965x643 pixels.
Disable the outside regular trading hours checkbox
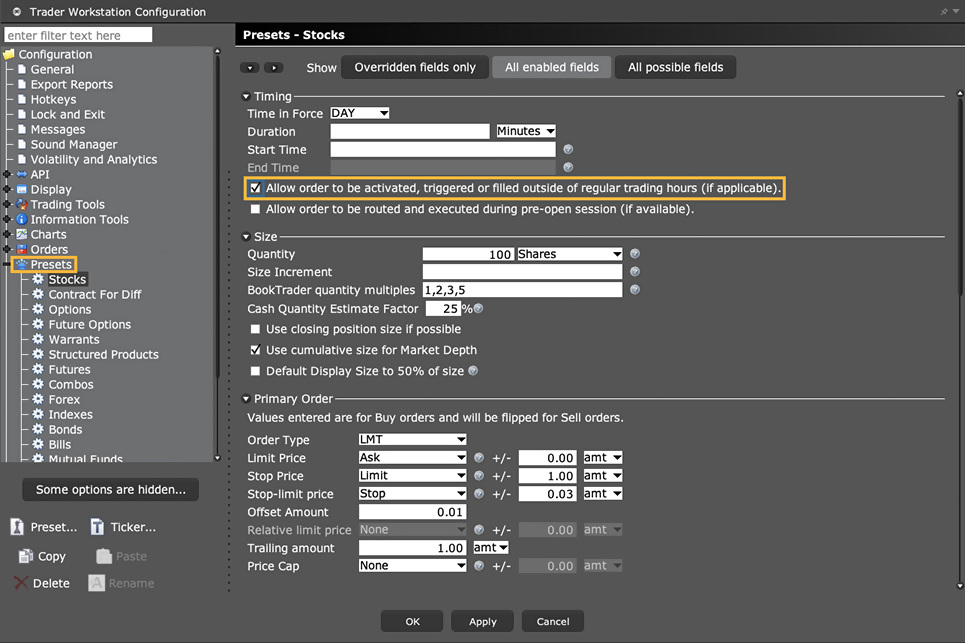pos(256,188)
